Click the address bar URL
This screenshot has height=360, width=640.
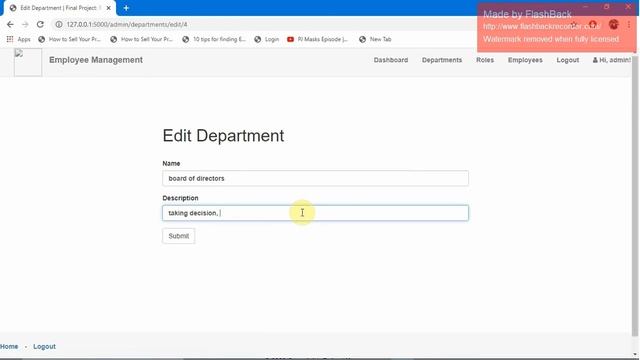pos(127,24)
